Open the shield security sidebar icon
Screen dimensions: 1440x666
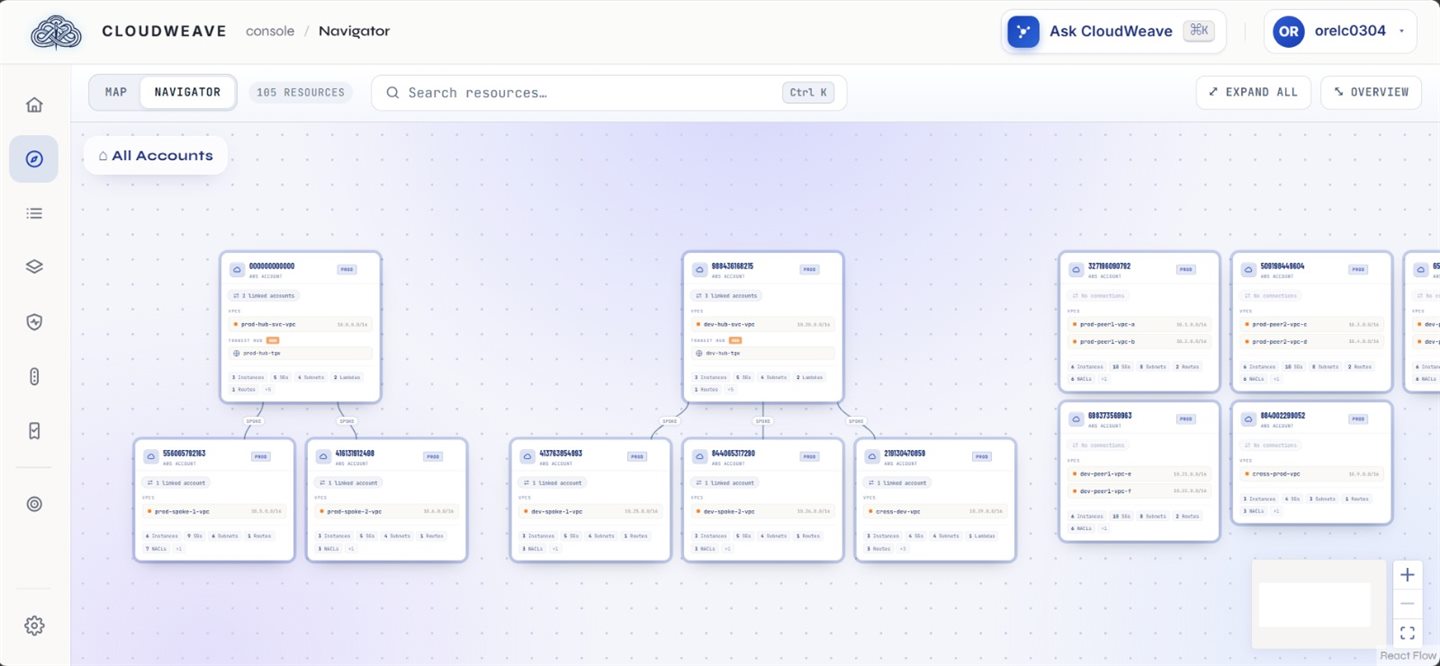coord(34,322)
